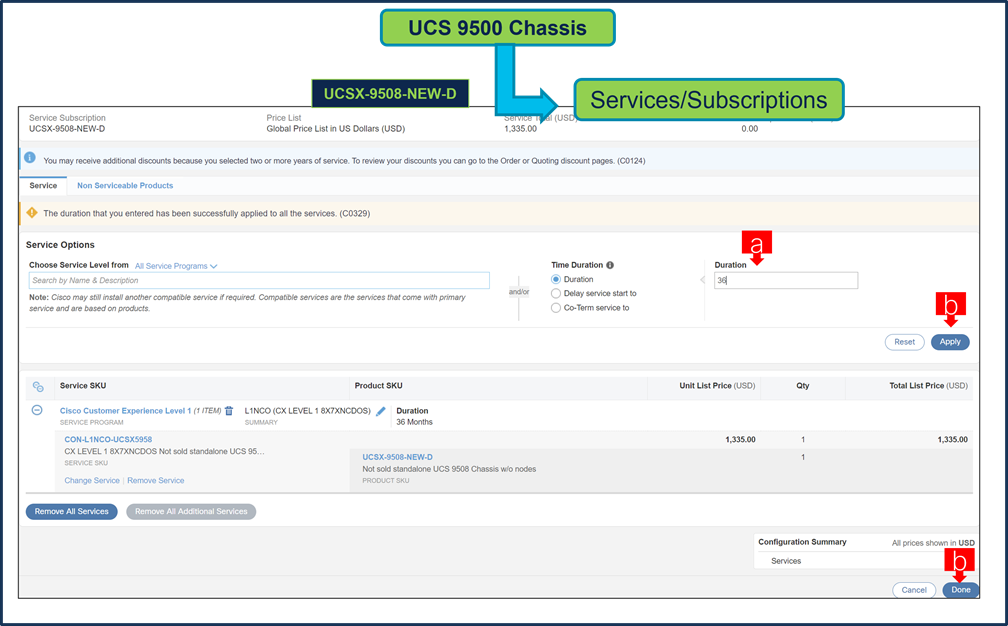Image resolution: width=1008 pixels, height=626 pixels.
Task: Click the Service SKU column header
Action: [x=83, y=386]
